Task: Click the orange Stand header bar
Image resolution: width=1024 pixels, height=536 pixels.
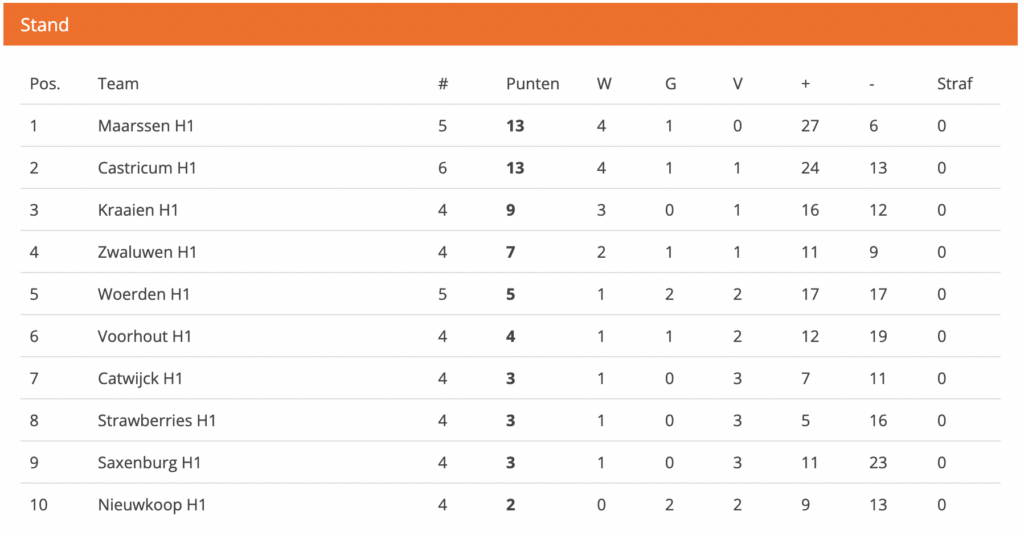Action: (x=510, y=25)
